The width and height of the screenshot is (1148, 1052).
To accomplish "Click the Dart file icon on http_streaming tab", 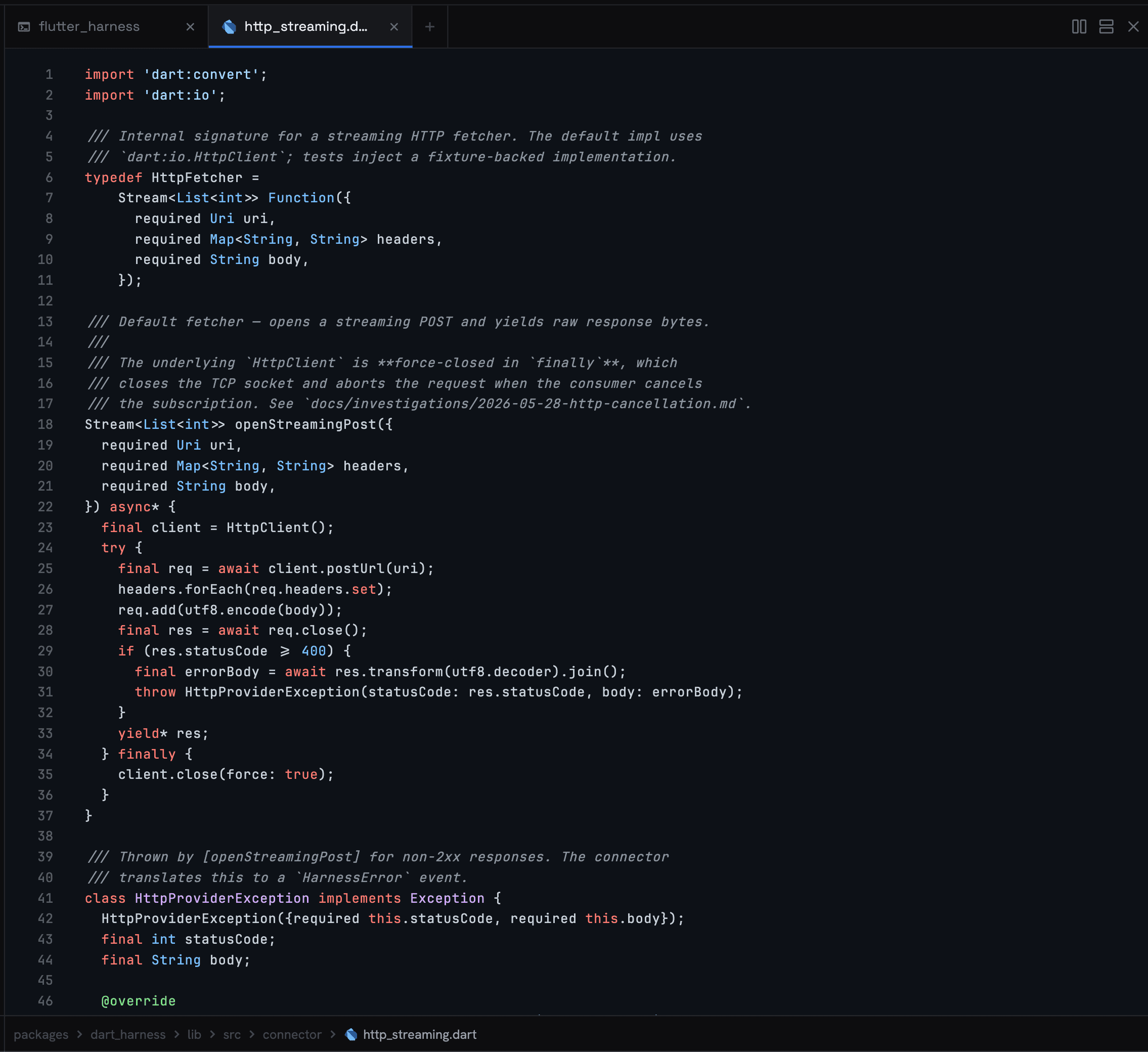I will 229,27.
